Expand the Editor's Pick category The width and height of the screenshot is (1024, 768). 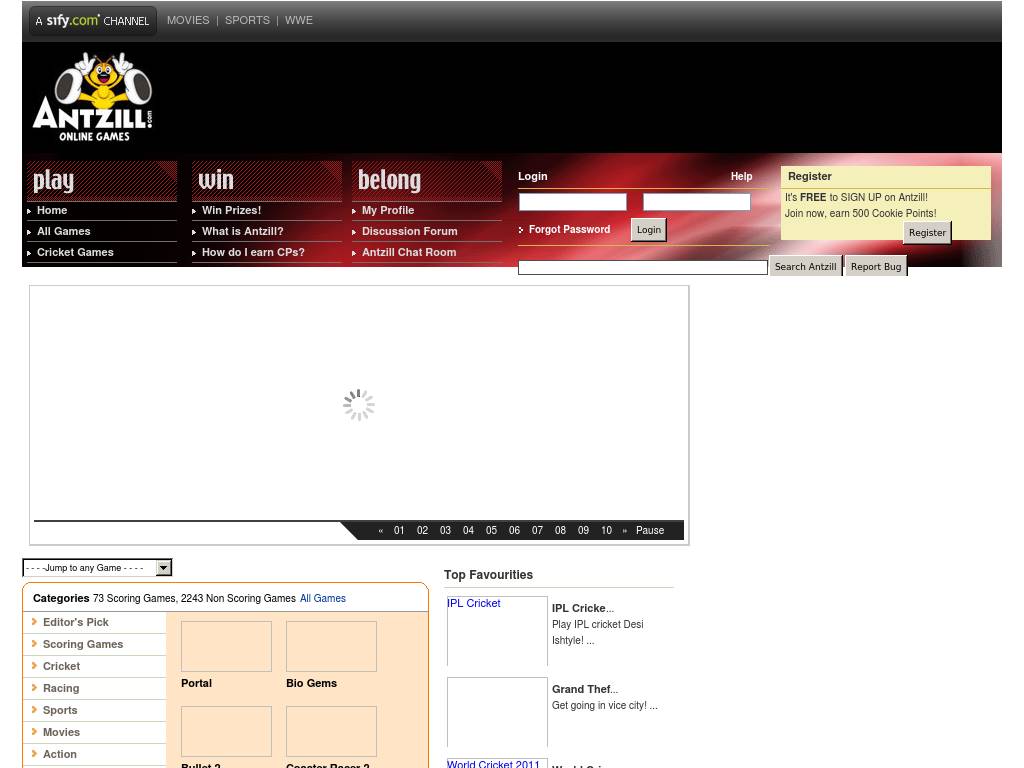pyautogui.click(x=75, y=622)
